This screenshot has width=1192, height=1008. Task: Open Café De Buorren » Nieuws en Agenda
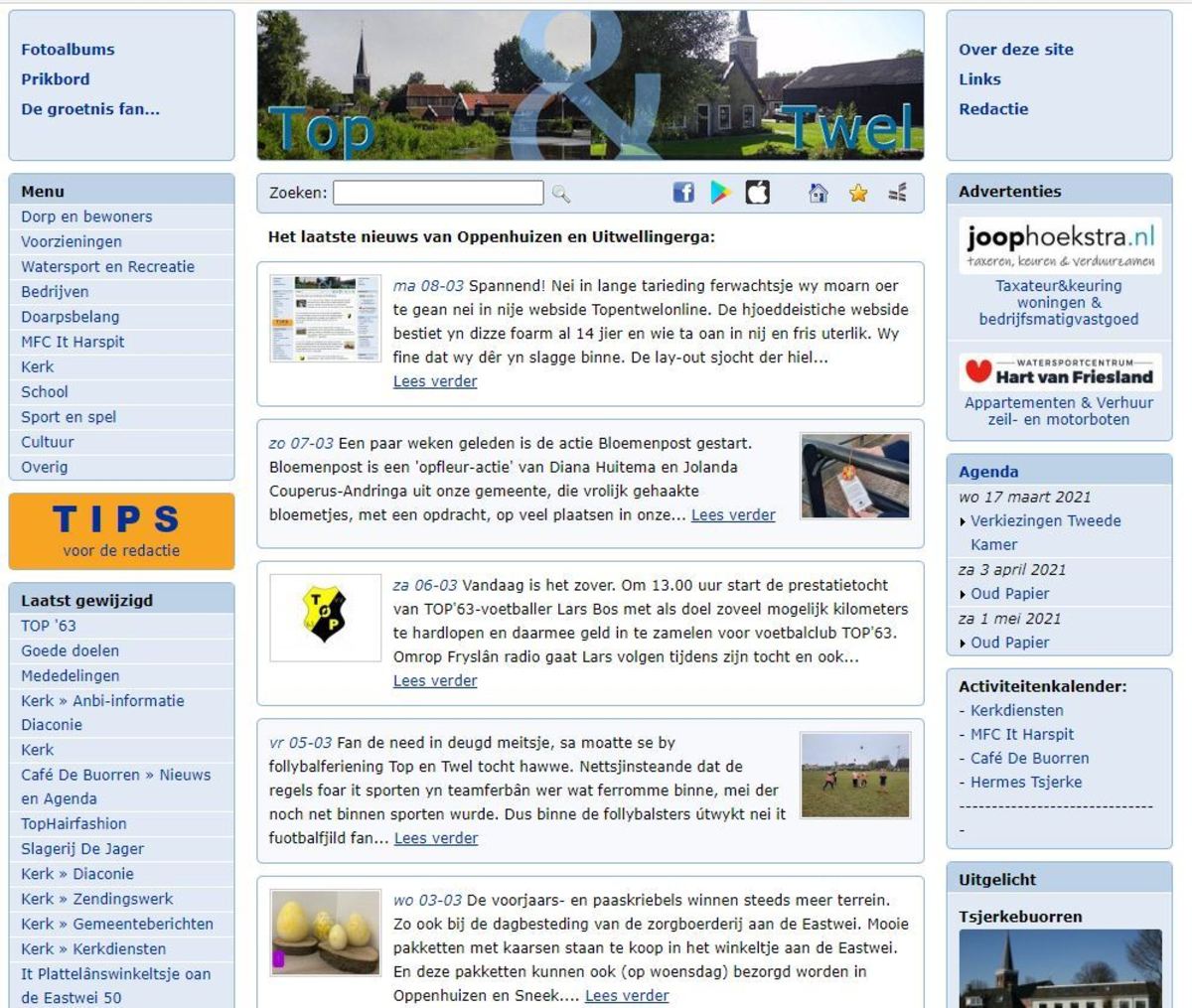click(116, 787)
